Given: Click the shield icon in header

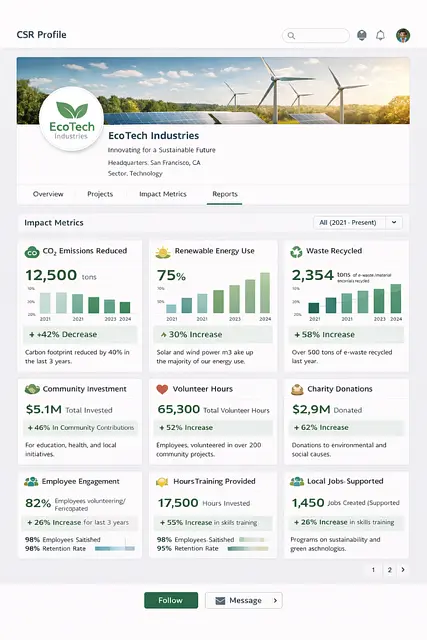Looking at the screenshot, I should pos(362,36).
